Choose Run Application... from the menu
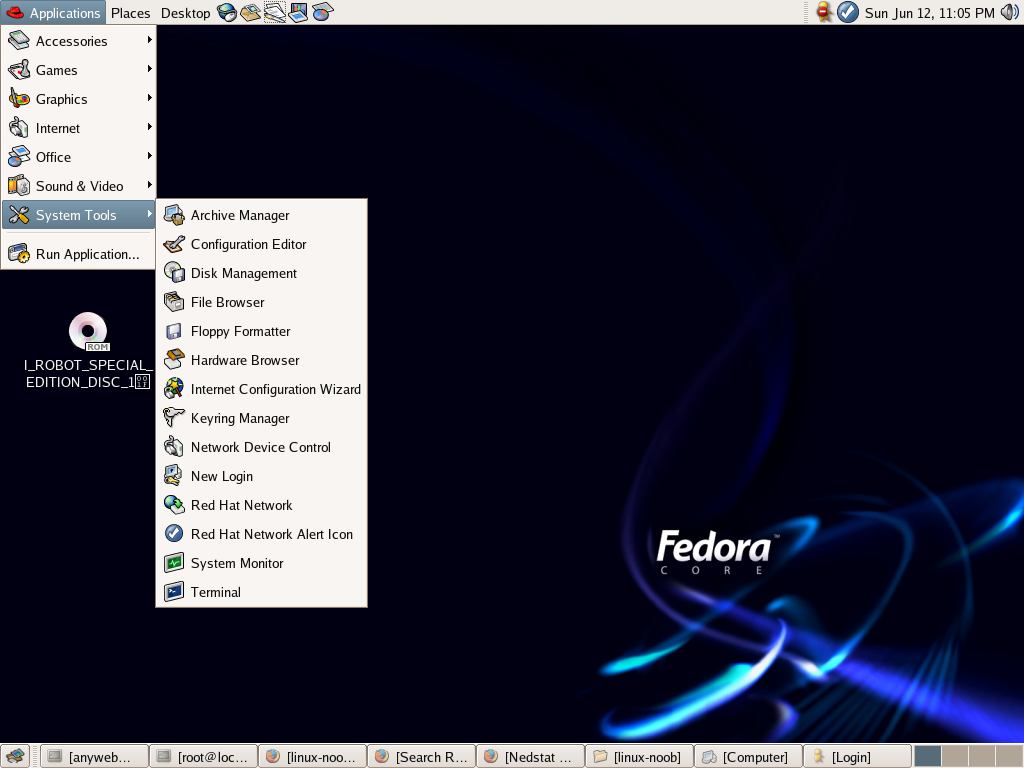 tap(79, 254)
